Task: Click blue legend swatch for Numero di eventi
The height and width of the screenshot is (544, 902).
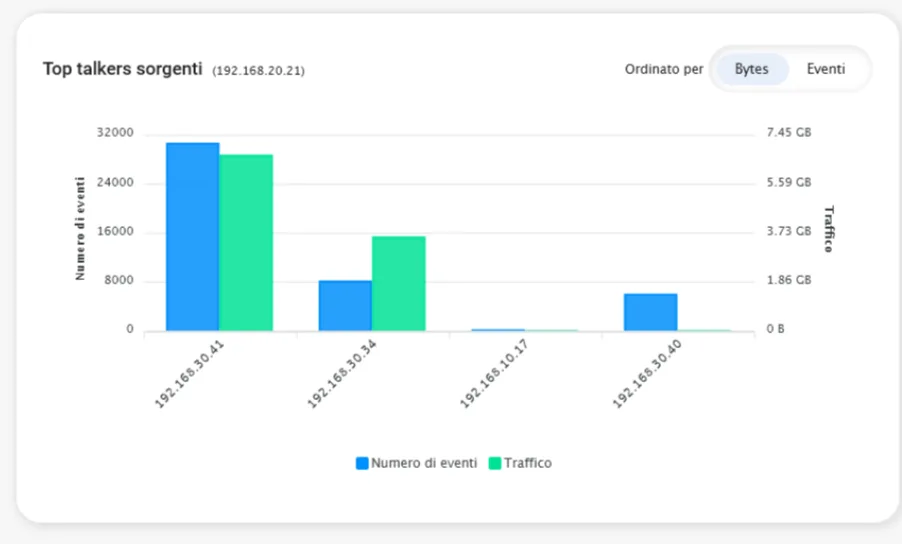Action: pyautogui.click(x=362, y=463)
